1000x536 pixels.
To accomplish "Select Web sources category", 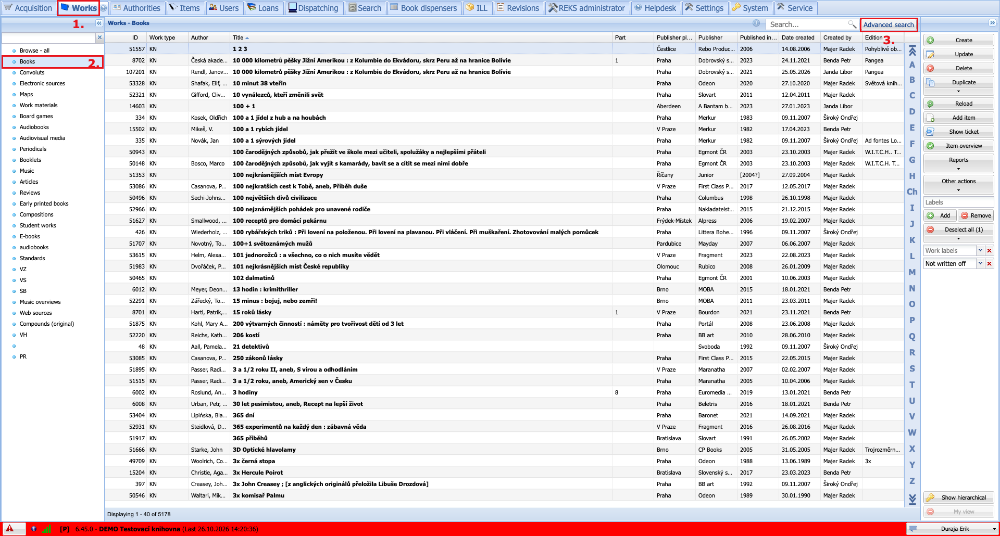I will [x=36, y=313].
